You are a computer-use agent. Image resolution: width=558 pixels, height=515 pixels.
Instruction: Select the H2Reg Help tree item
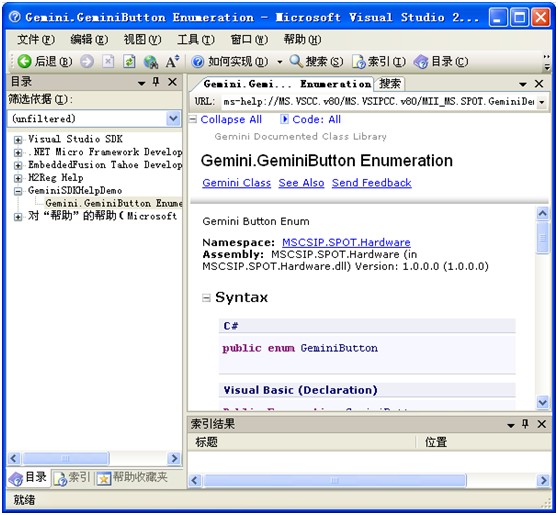pos(56,177)
